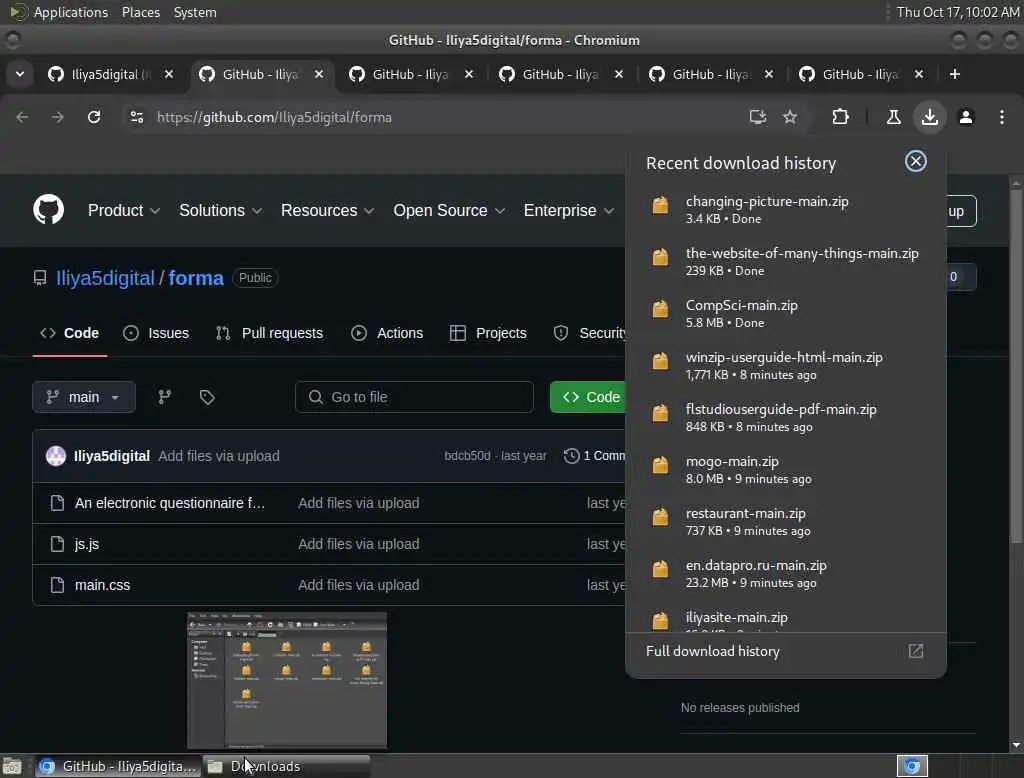The height and width of the screenshot is (778, 1024).
Task: Expand the Resources menu
Action: click(327, 210)
